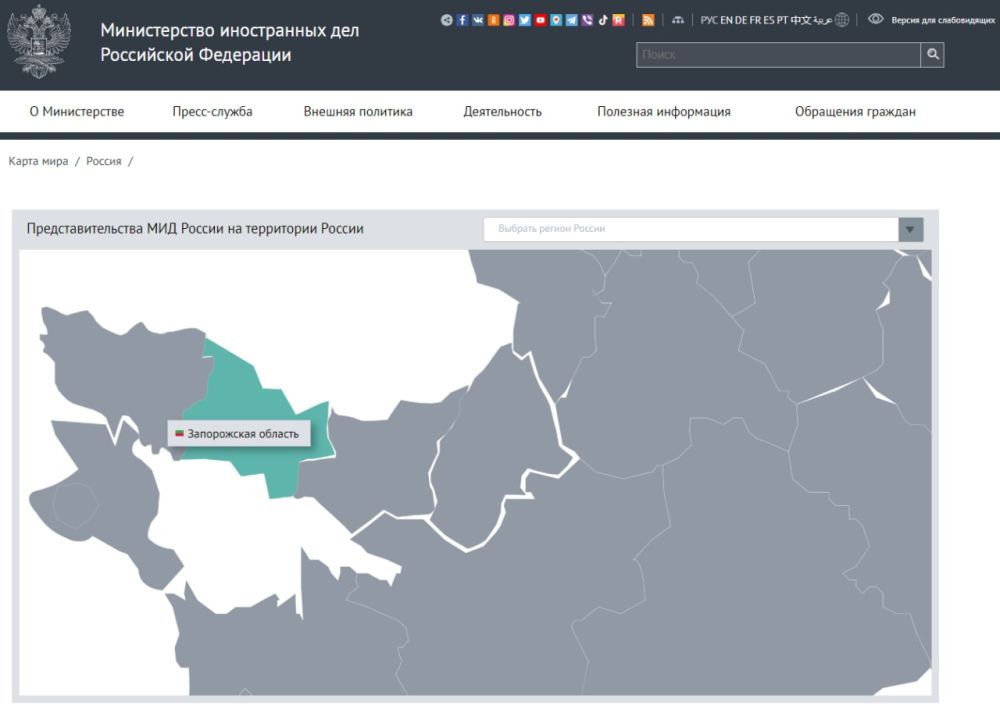1000x720 pixels.
Task: Go to "Карта мира" breadcrumb link
Action: click(38, 161)
